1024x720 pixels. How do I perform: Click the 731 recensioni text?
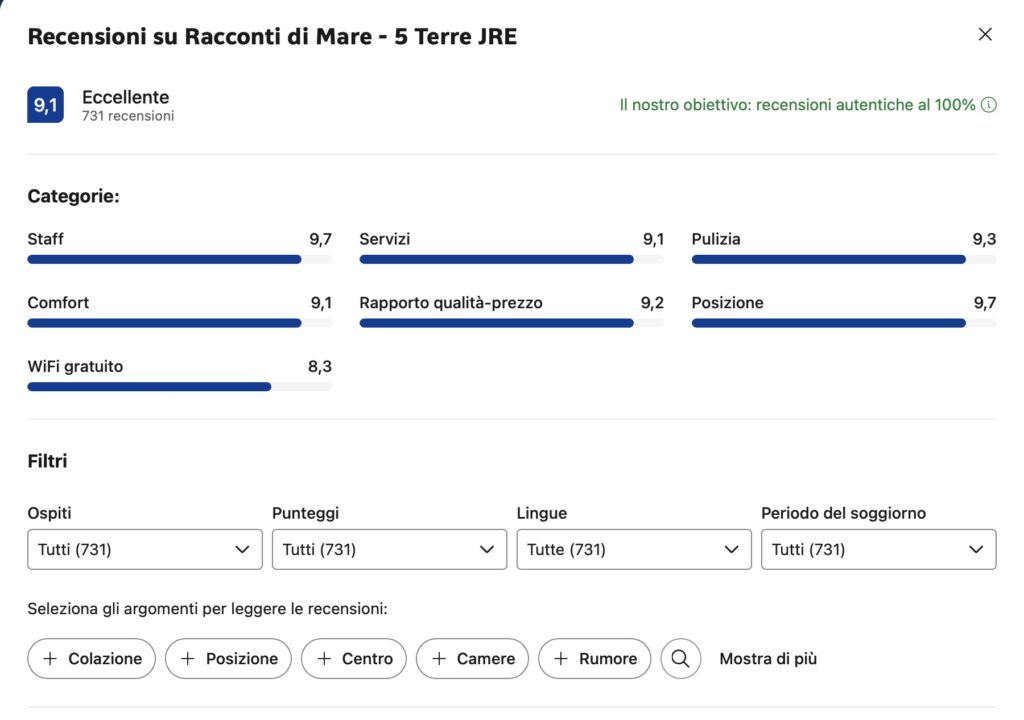(x=128, y=116)
